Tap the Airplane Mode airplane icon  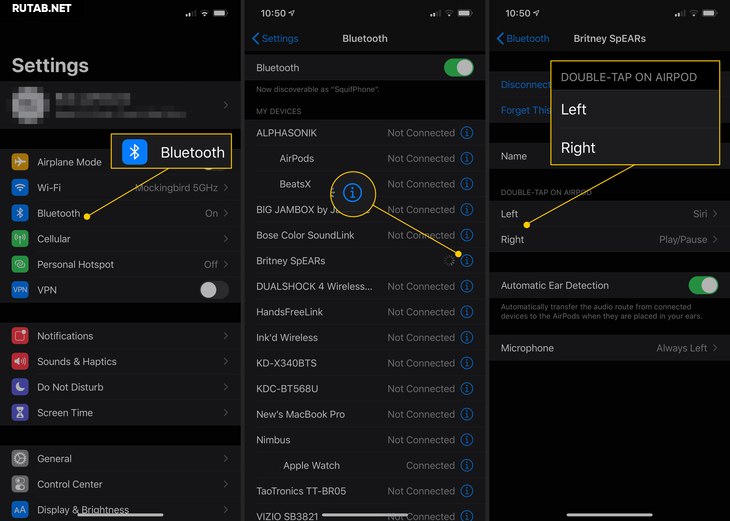tap(20, 162)
